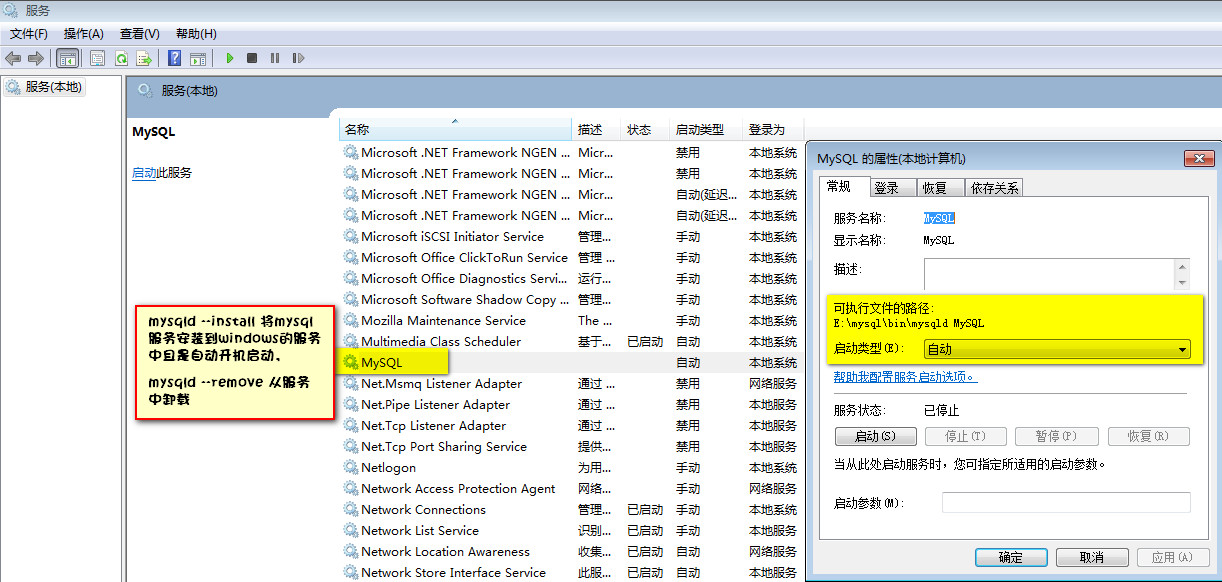Screen dimensions: 1222x582
Task: Click gear icon of Mozilla Maintenance Service
Action: [351, 320]
